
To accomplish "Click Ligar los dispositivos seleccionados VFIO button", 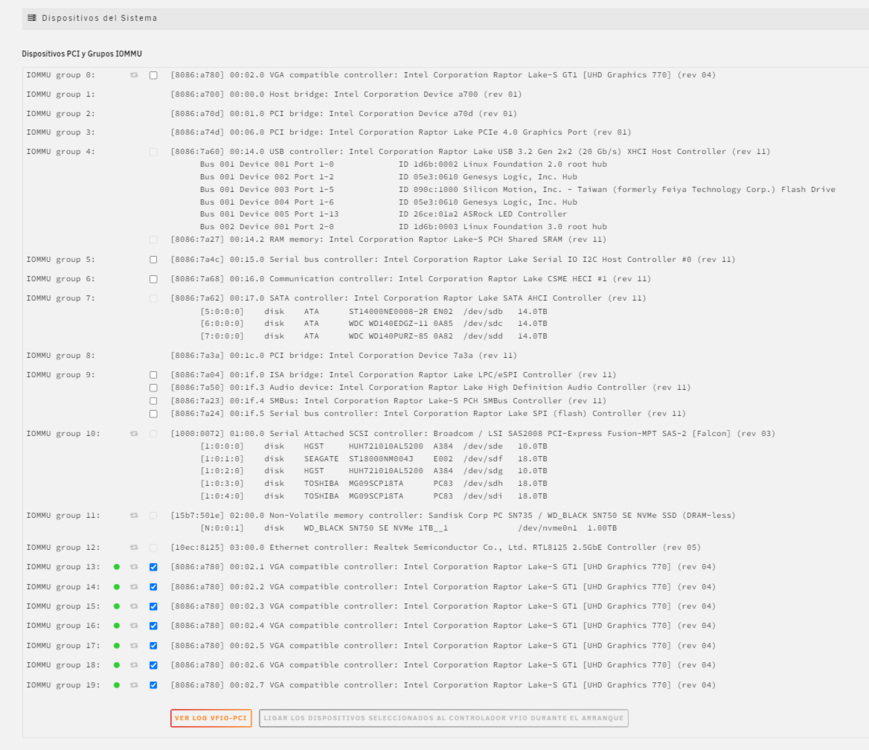I will (443, 718).
